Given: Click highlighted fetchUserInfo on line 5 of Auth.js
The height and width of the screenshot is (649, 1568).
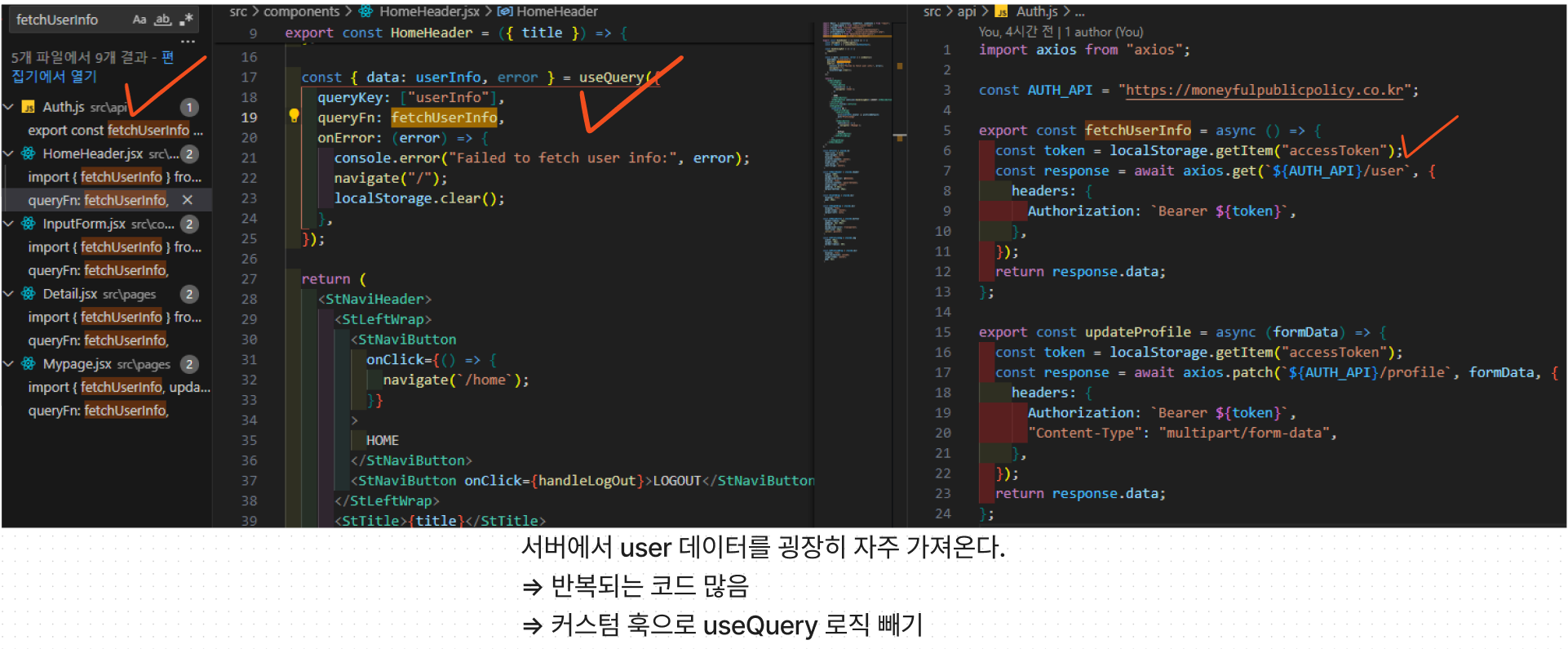Looking at the screenshot, I should pyautogui.click(x=1137, y=130).
